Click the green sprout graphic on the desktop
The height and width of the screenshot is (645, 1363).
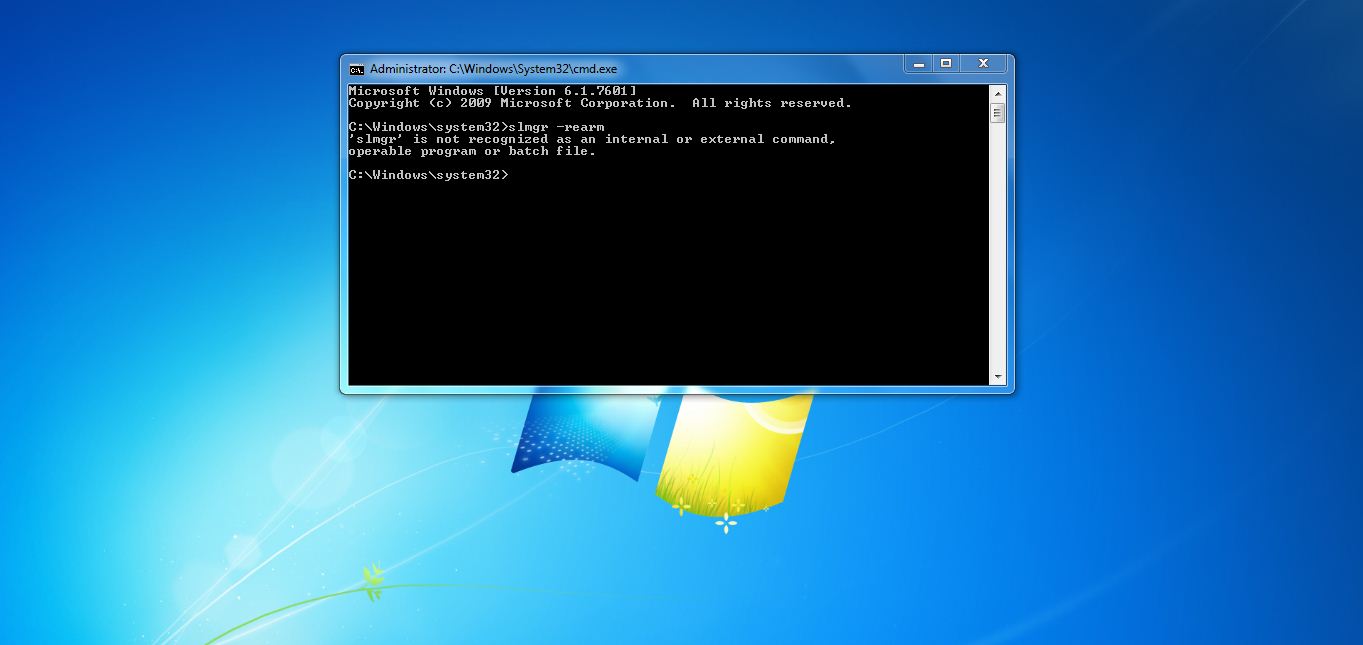click(x=370, y=580)
